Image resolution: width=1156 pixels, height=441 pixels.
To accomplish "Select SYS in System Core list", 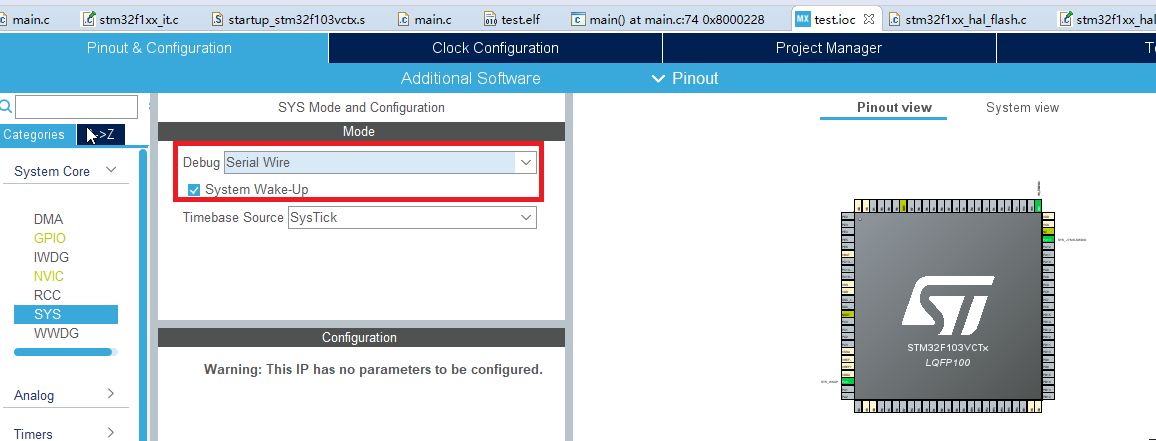I will point(66,314).
